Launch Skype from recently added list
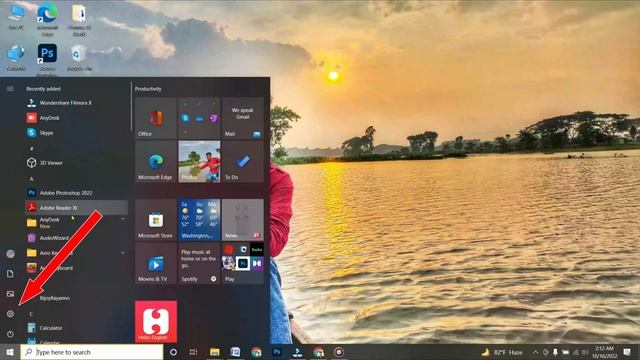This screenshot has height=360, width=640. (x=76, y=133)
